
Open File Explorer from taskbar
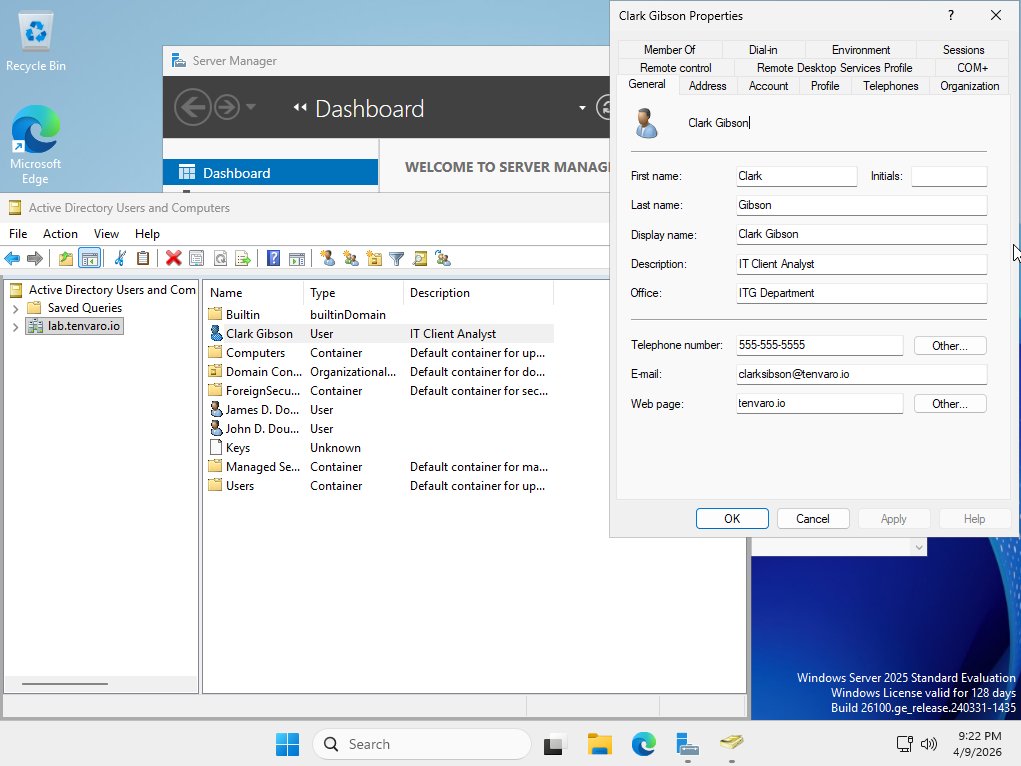pos(600,744)
